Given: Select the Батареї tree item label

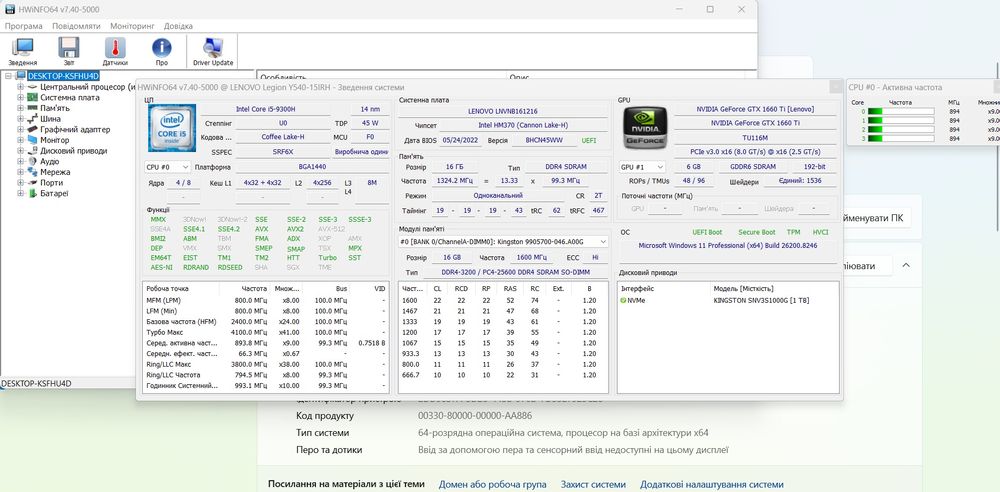Looking at the screenshot, I should 54,193.
